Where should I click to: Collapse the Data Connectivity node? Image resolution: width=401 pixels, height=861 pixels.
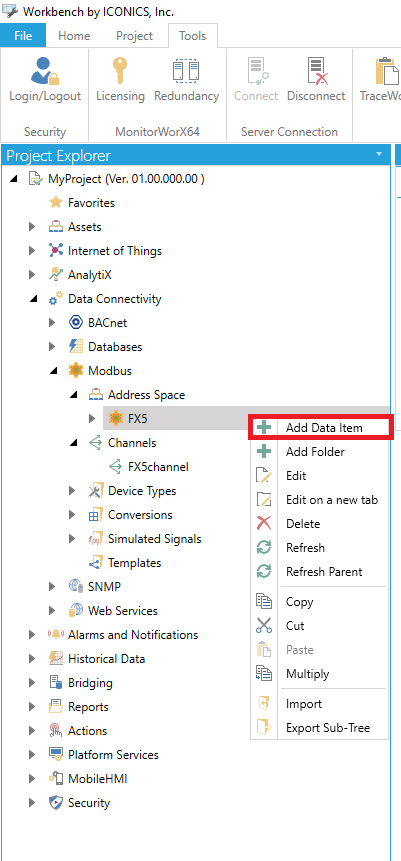[x=34, y=299]
